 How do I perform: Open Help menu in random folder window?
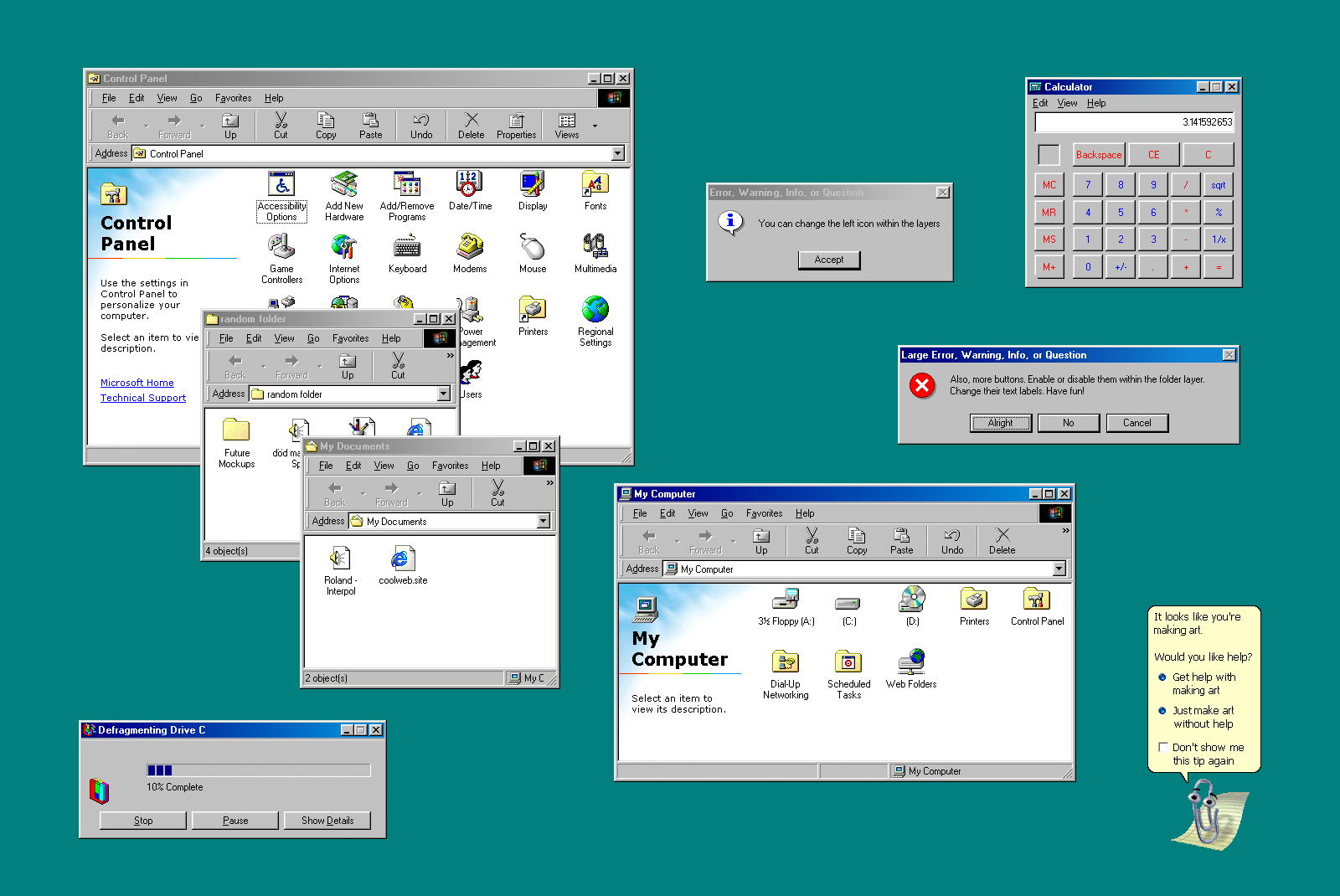(x=391, y=338)
